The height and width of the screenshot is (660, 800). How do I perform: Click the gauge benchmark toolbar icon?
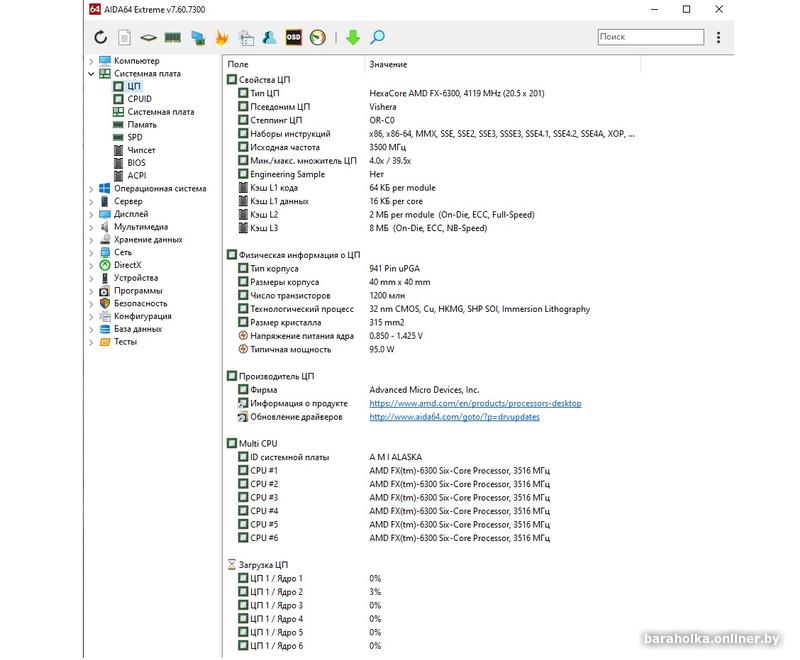click(318, 38)
